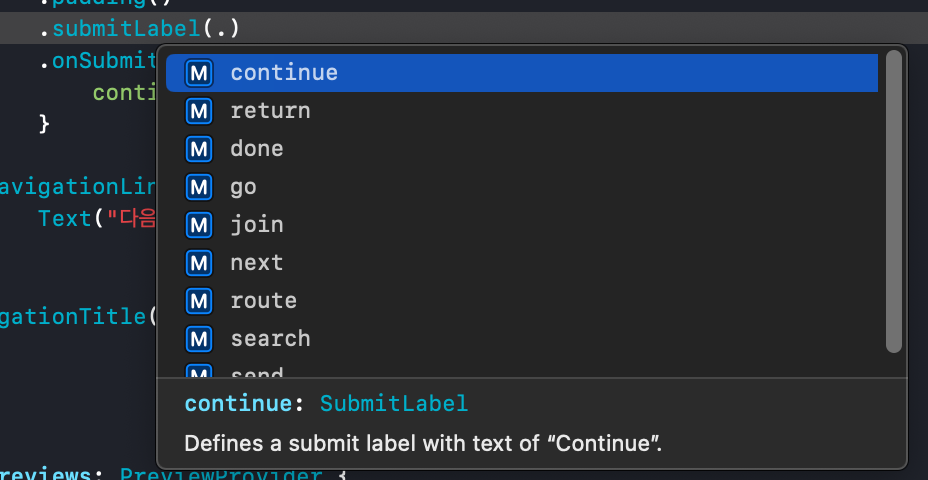The width and height of the screenshot is (928, 480).
Task: Click the M icon beside done
Action: point(199,149)
